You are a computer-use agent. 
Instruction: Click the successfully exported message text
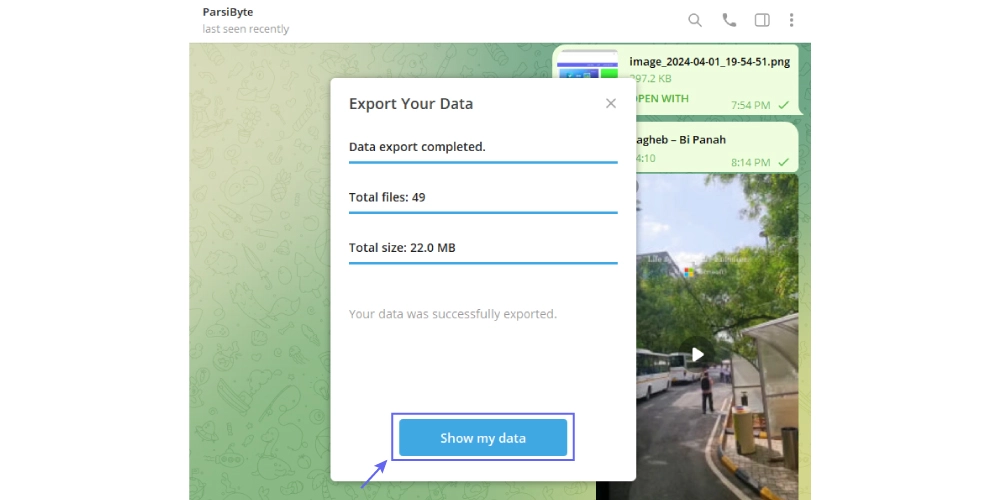tap(452, 314)
